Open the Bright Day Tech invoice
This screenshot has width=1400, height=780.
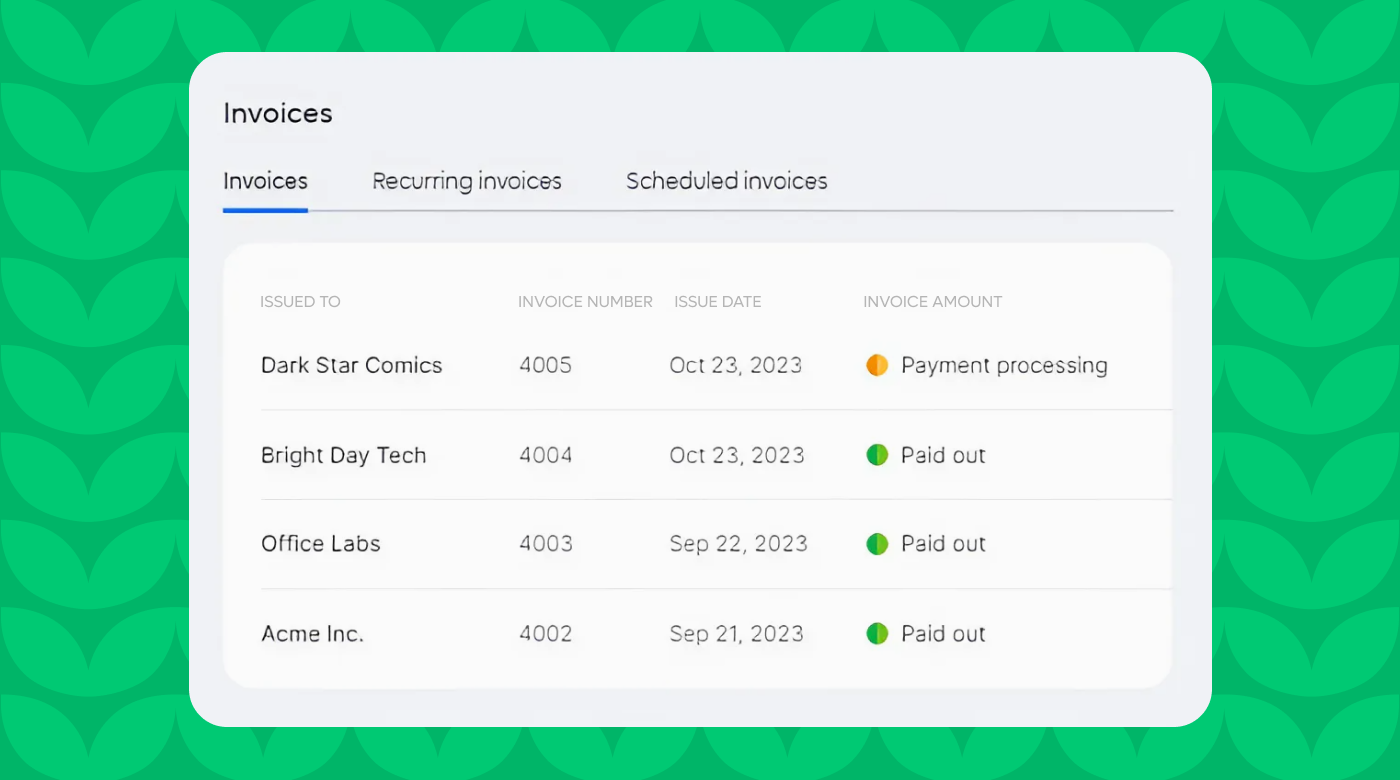click(x=343, y=456)
